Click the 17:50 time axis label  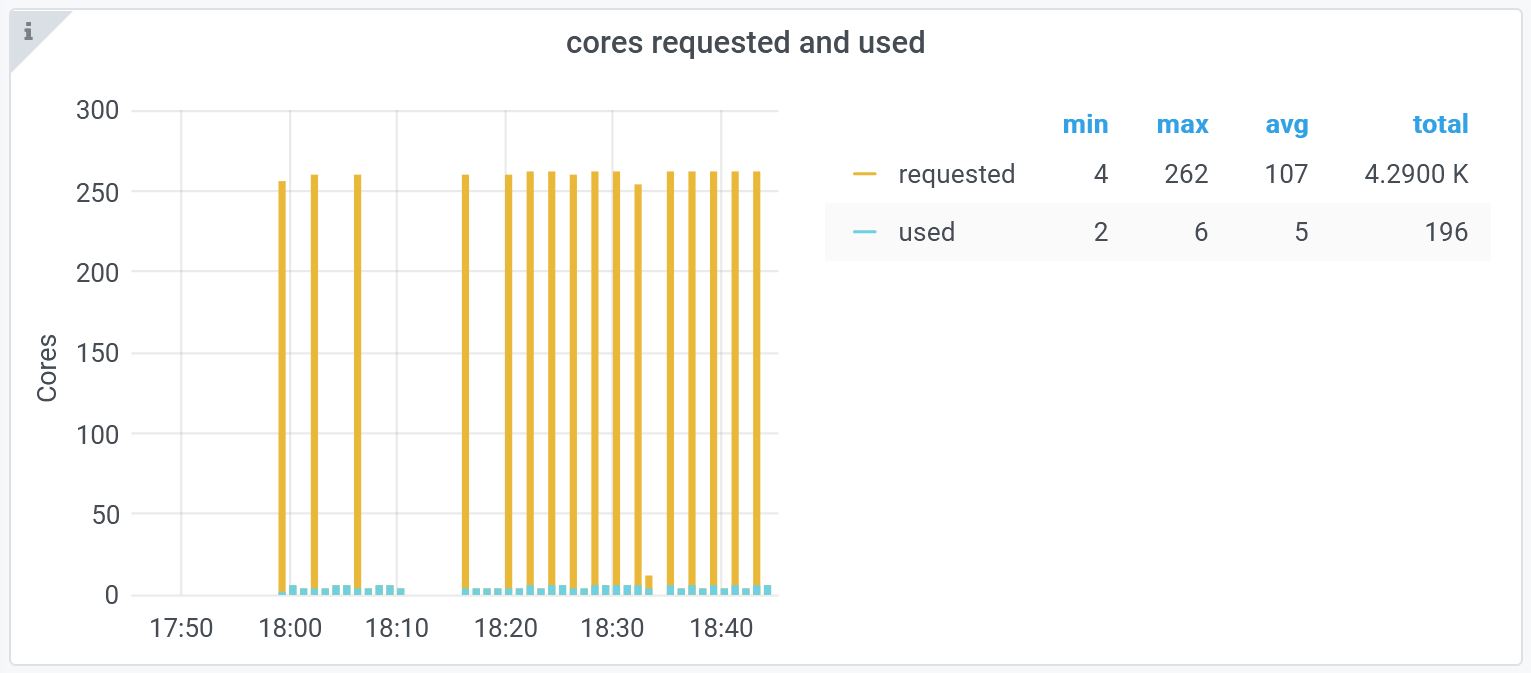click(181, 629)
